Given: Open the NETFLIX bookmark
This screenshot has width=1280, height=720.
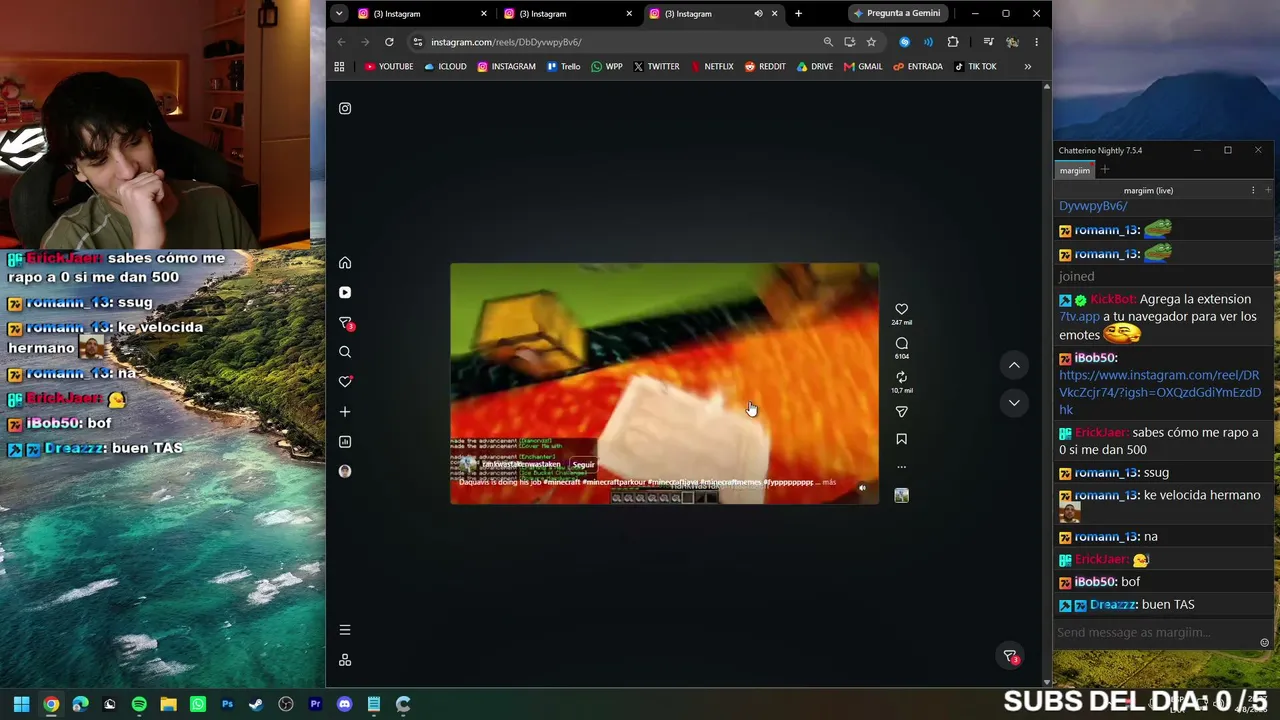Looking at the screenshot, I should tap(712, 67).
